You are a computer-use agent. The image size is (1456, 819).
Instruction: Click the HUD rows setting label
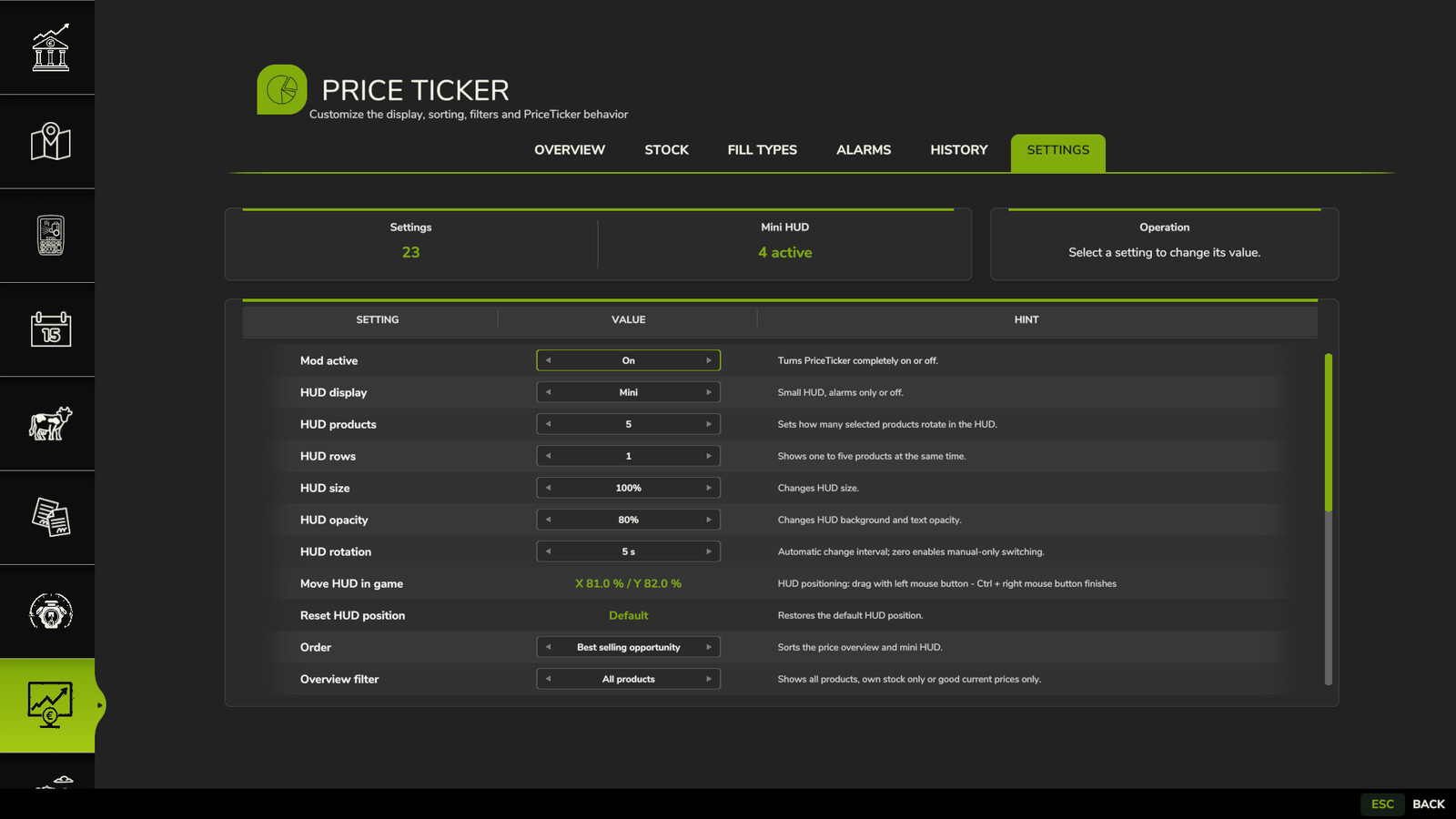(328, 456)
